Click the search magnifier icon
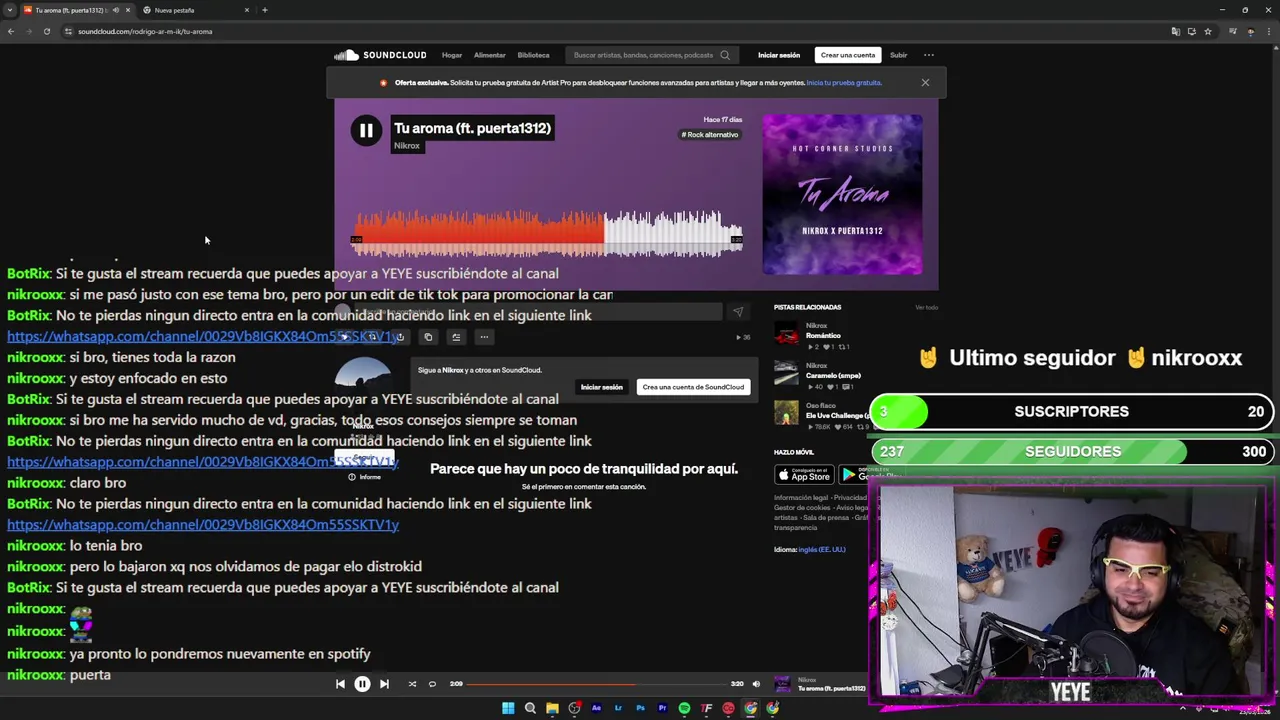1280x720 pixels. (725, 55)
